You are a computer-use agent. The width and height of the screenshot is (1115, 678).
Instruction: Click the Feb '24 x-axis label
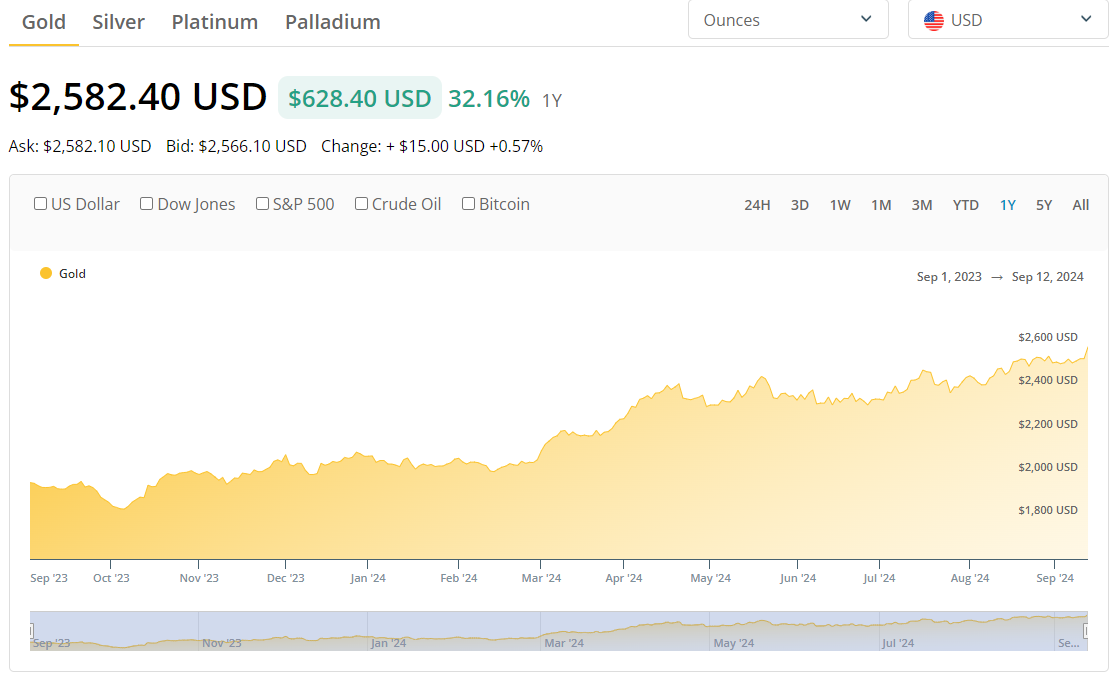tap(459, 578)
